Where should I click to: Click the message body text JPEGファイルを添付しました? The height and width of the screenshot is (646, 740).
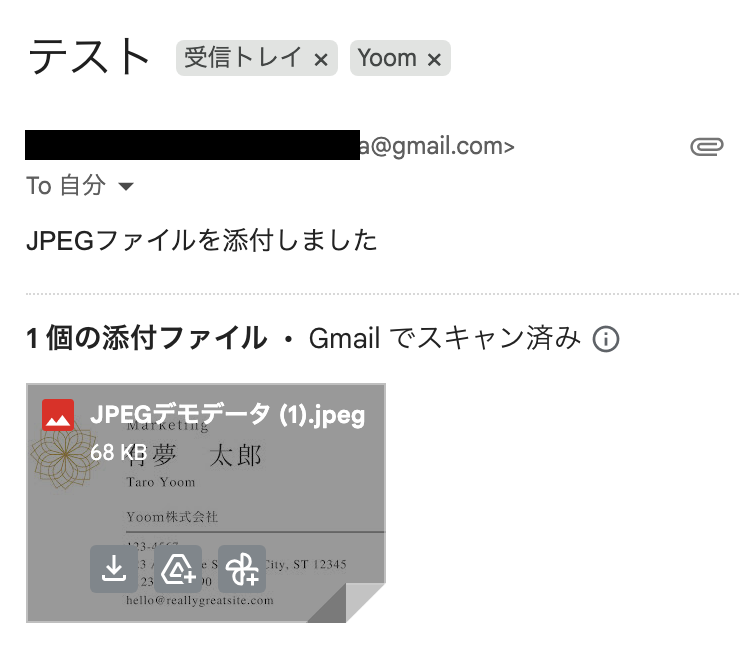[x=202, y=240]
